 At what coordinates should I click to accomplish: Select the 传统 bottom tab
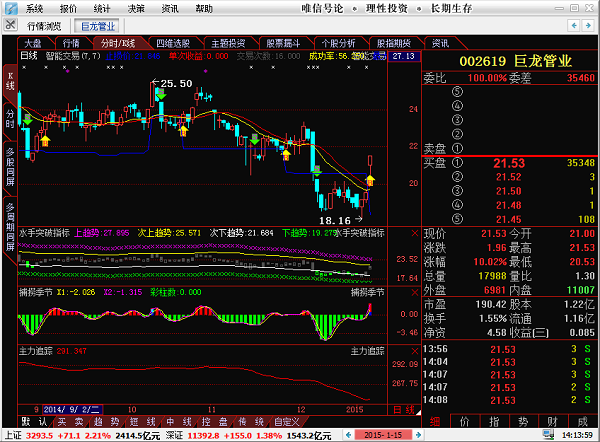tap(250, 422)
